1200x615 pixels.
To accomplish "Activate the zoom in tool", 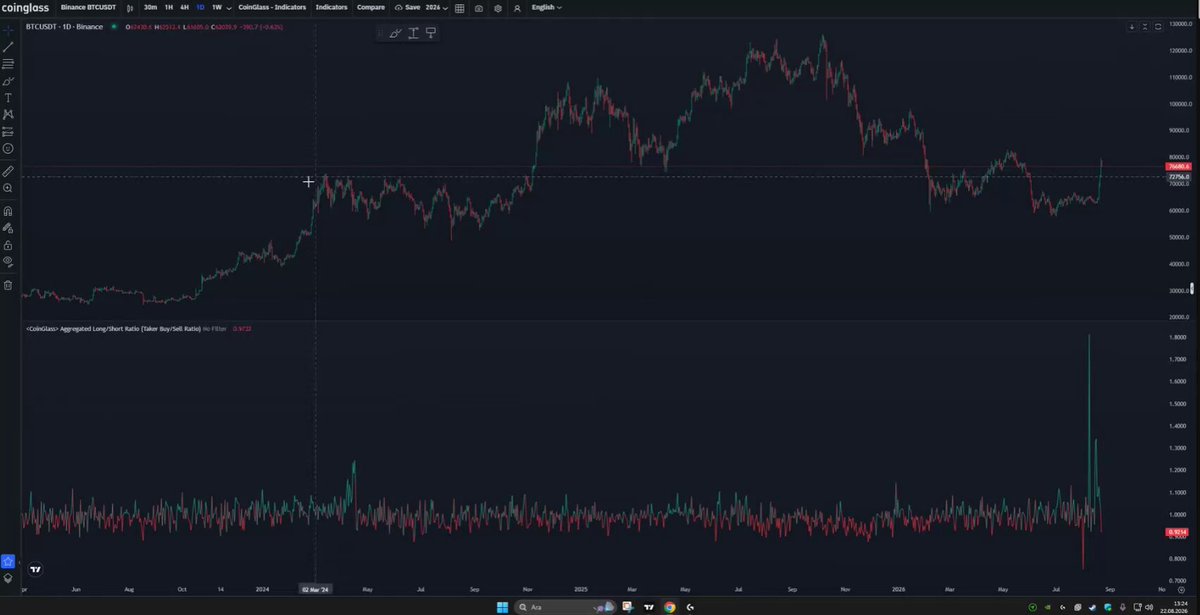I will [8, 188].
